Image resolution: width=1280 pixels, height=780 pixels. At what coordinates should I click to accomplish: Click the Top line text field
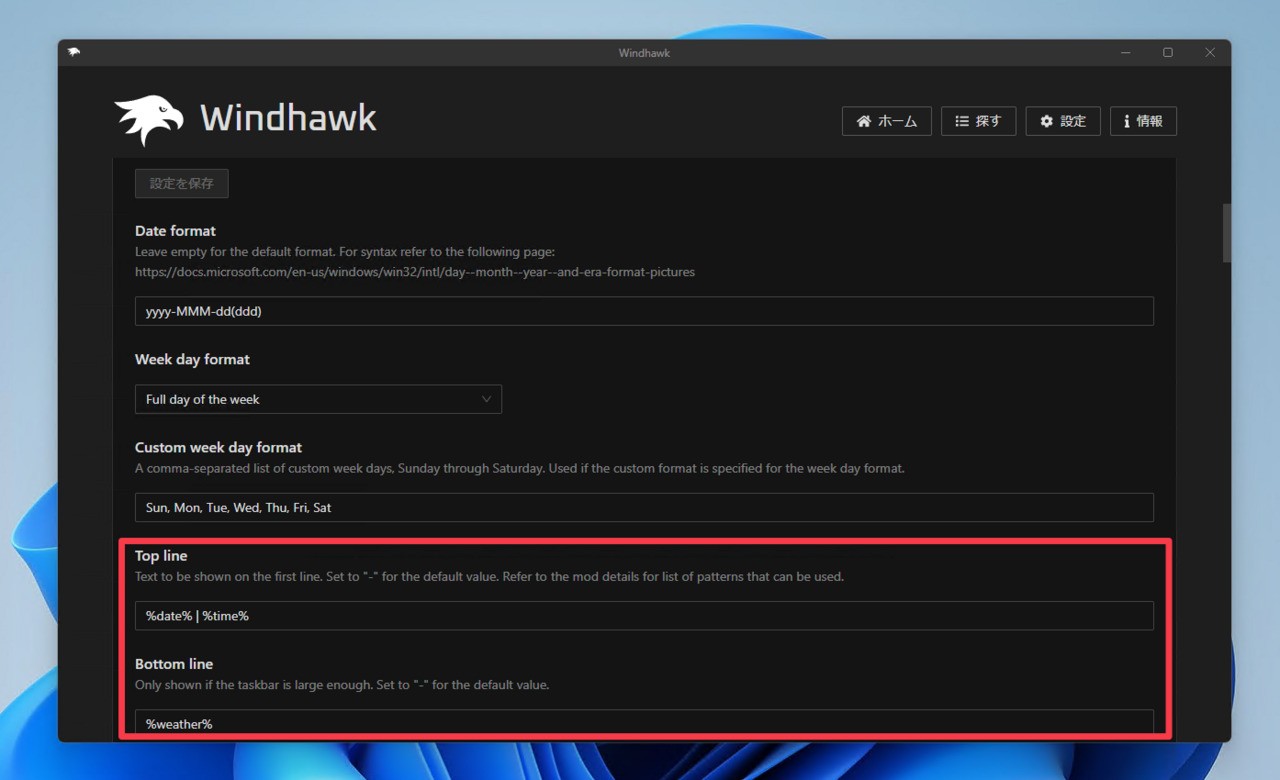click(644, 616)
